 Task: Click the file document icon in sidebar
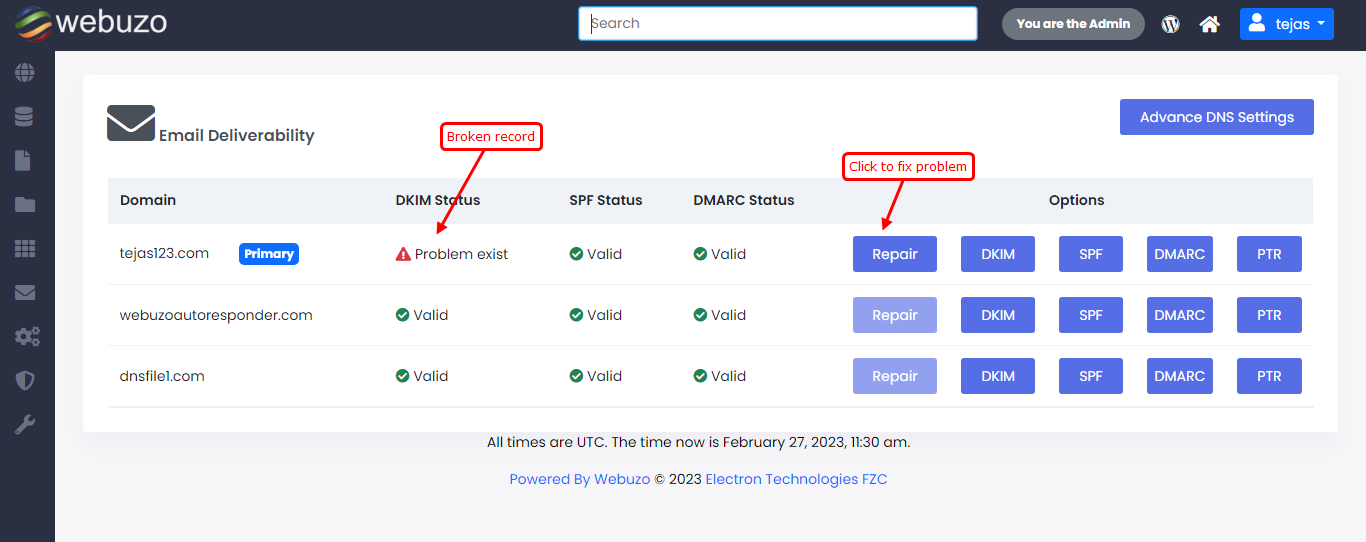(24, 161)
